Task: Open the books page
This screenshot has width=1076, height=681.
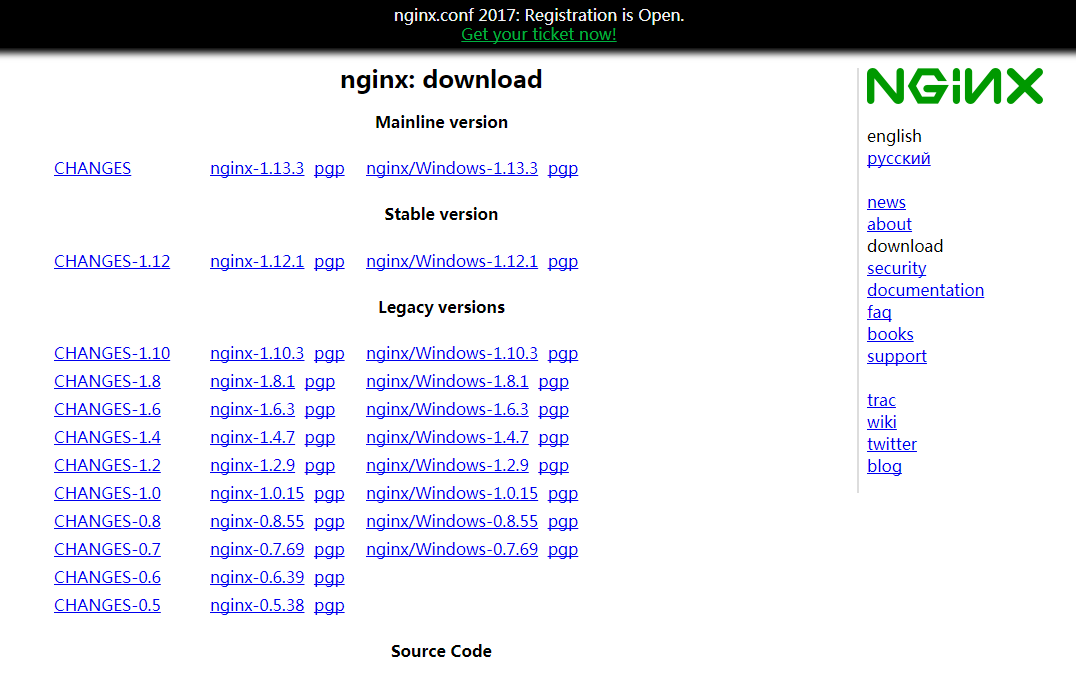Action: coord(890,335)
